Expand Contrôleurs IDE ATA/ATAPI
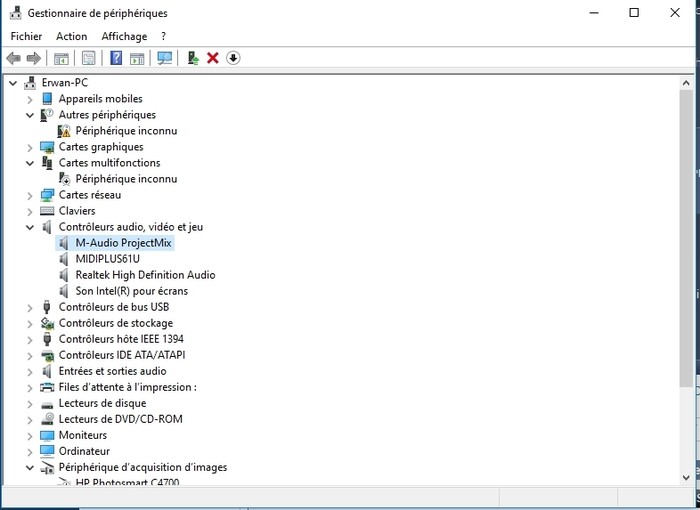 pyautogui.click(x=30, y=355)
